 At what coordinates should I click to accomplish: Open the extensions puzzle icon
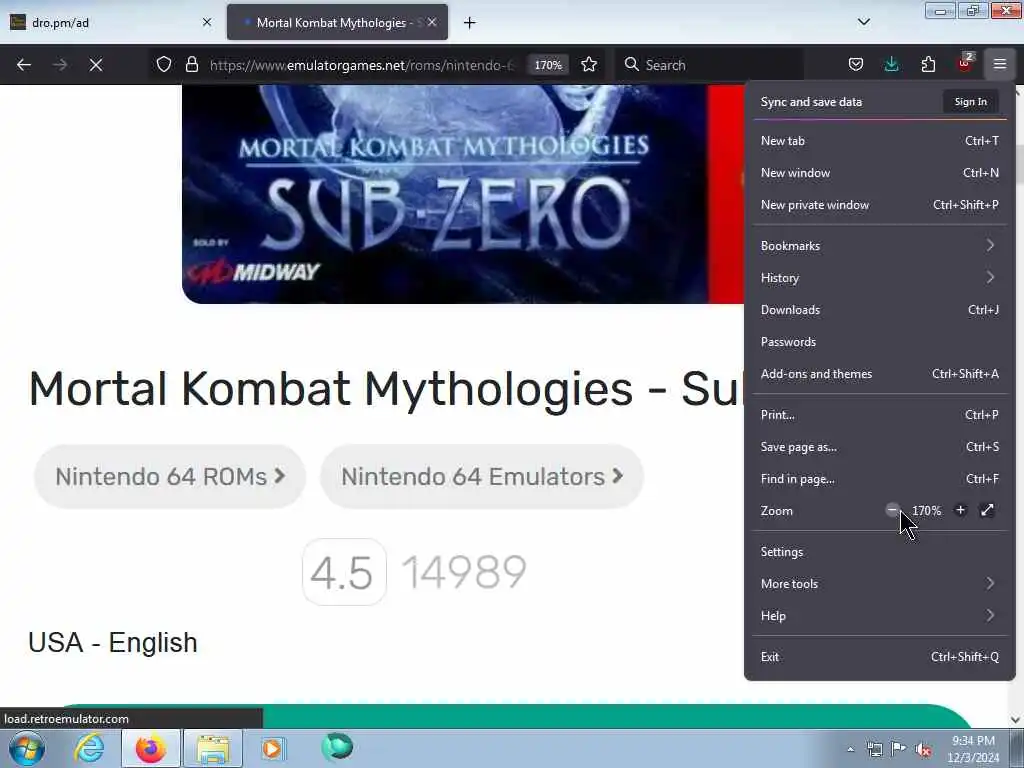pyautogui.click(x=928, y=65)
